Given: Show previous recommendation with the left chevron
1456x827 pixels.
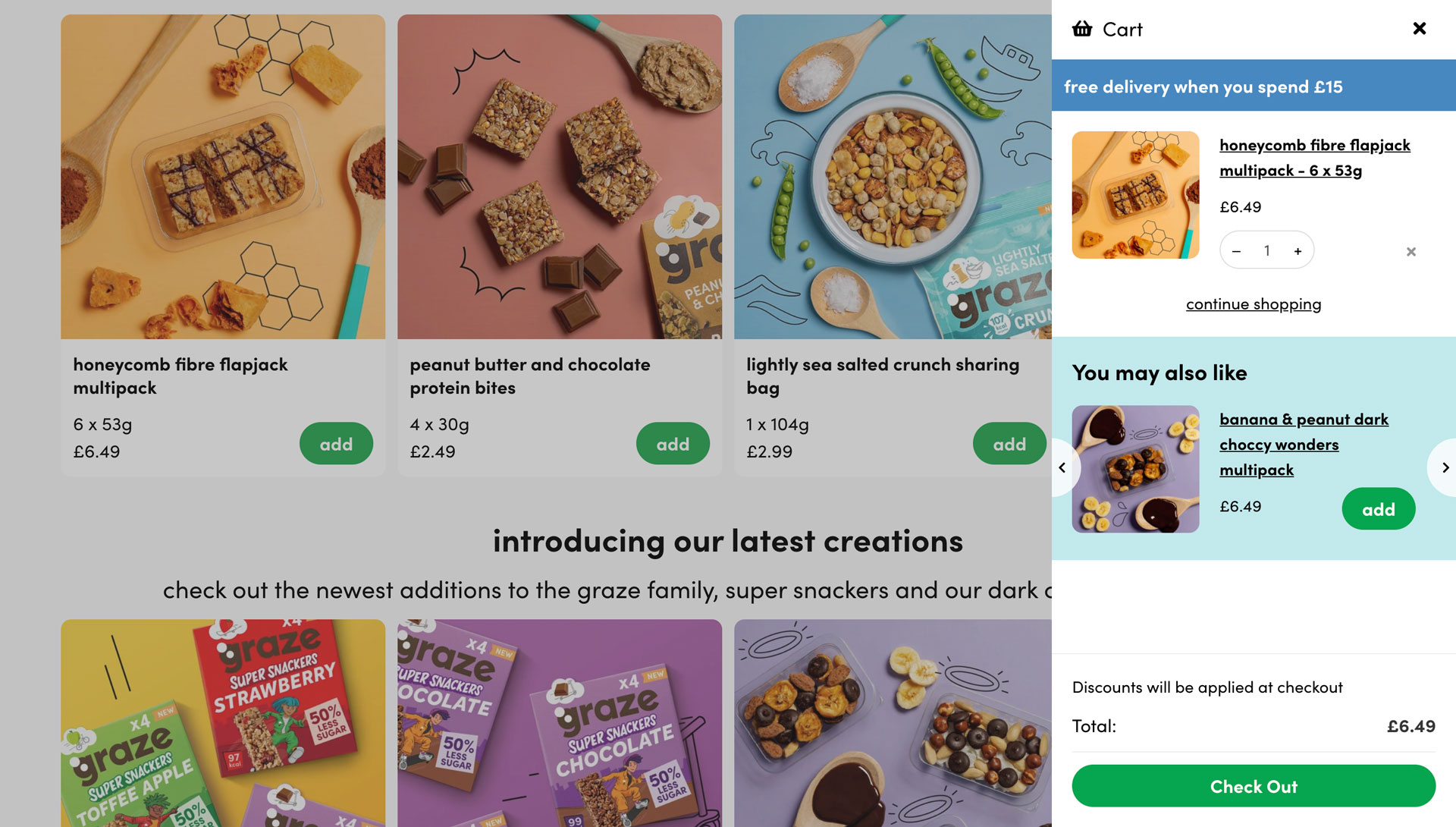Looking at the screenshot, I should [x=1063, y=467].
